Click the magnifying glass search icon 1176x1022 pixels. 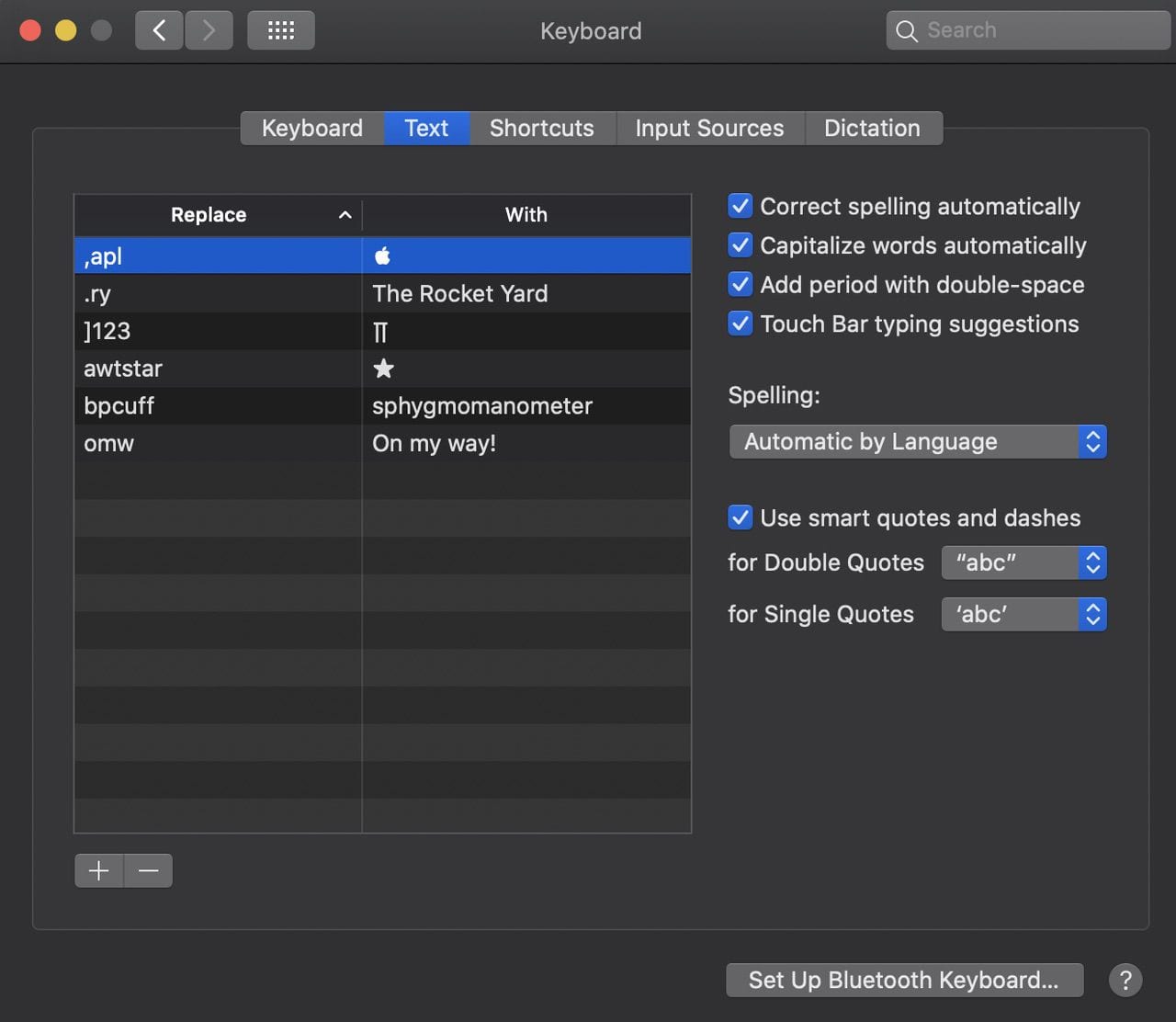pos(907,30)
